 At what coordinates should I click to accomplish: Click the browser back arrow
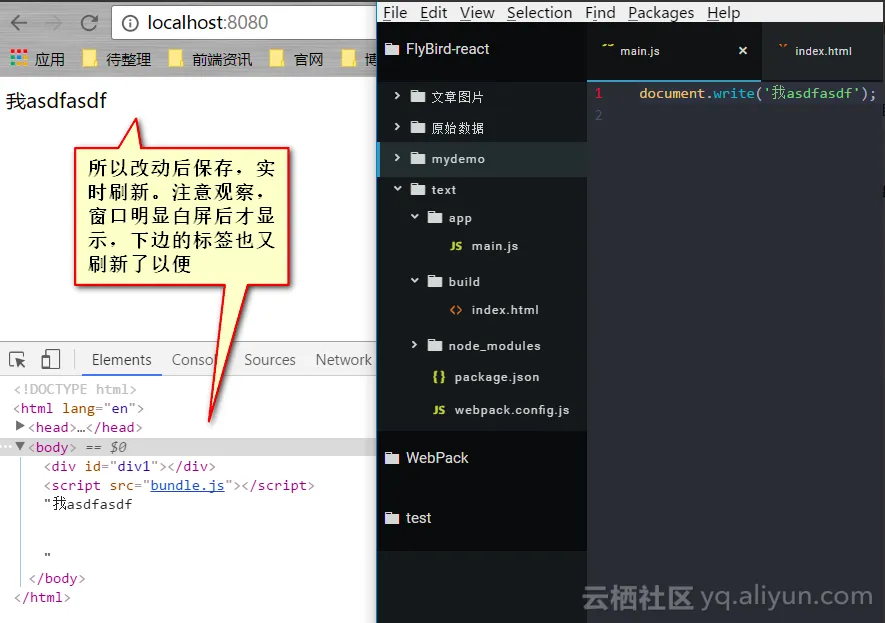pos(19,23)
